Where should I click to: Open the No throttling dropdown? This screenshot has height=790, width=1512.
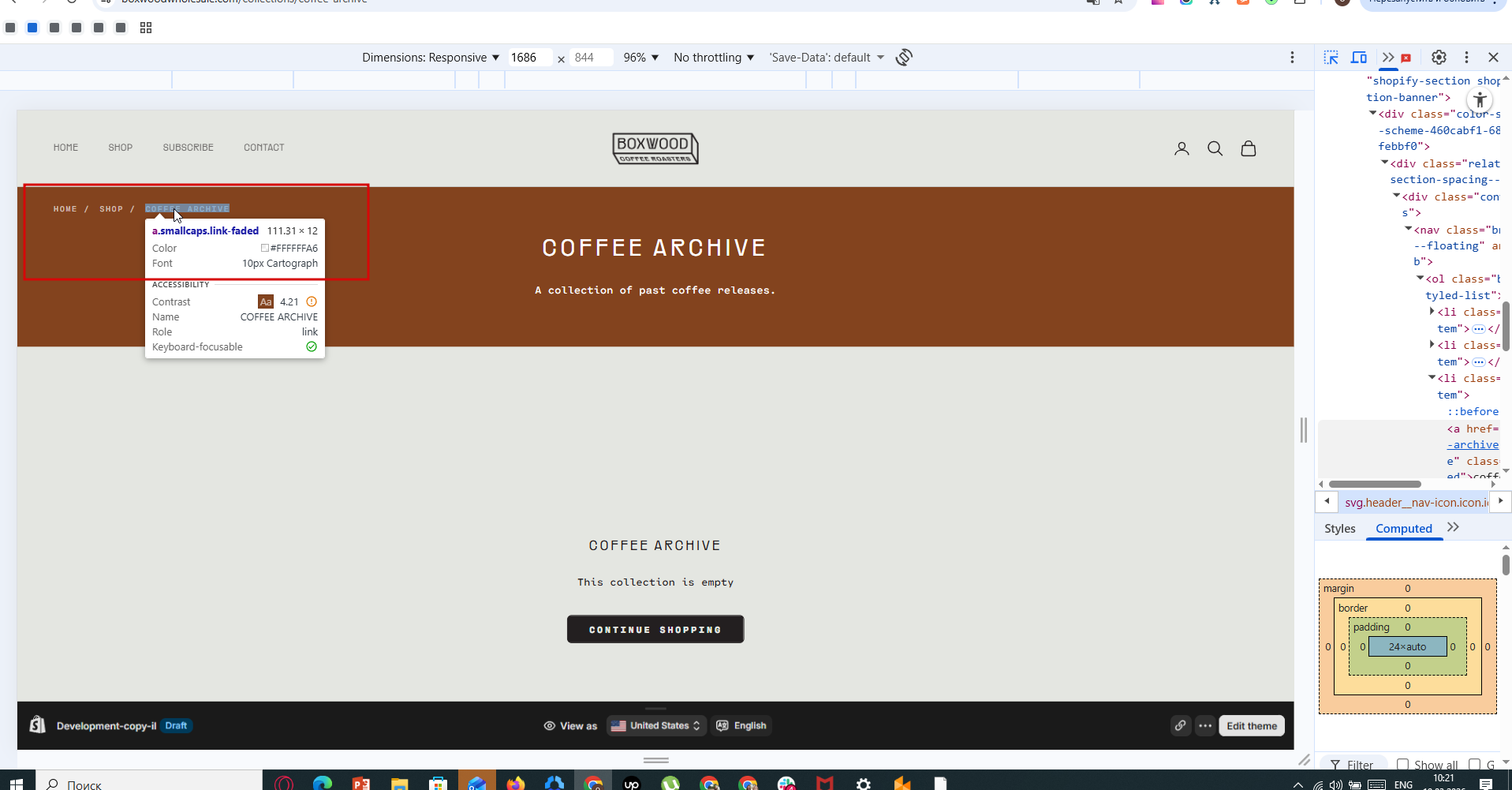point(714,58)
